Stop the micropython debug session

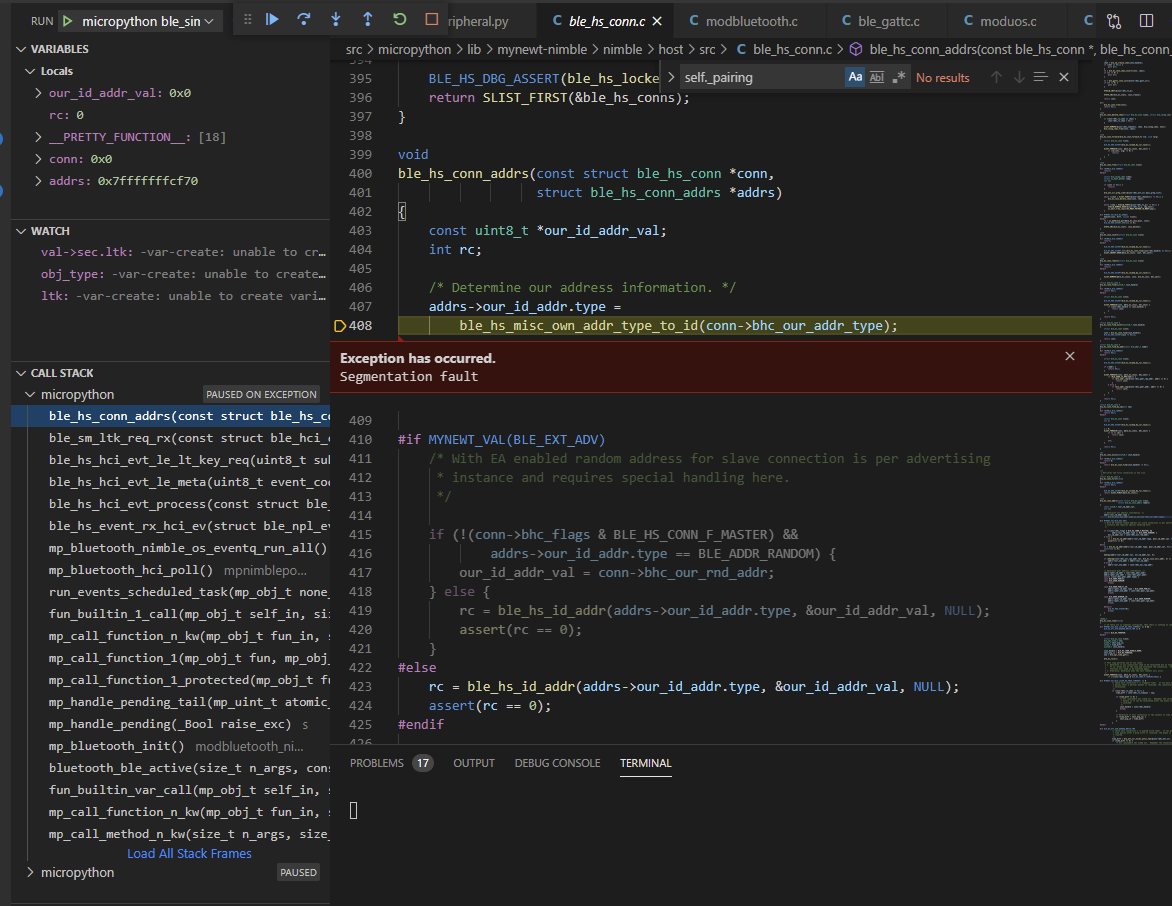click(x=430, y=17)
